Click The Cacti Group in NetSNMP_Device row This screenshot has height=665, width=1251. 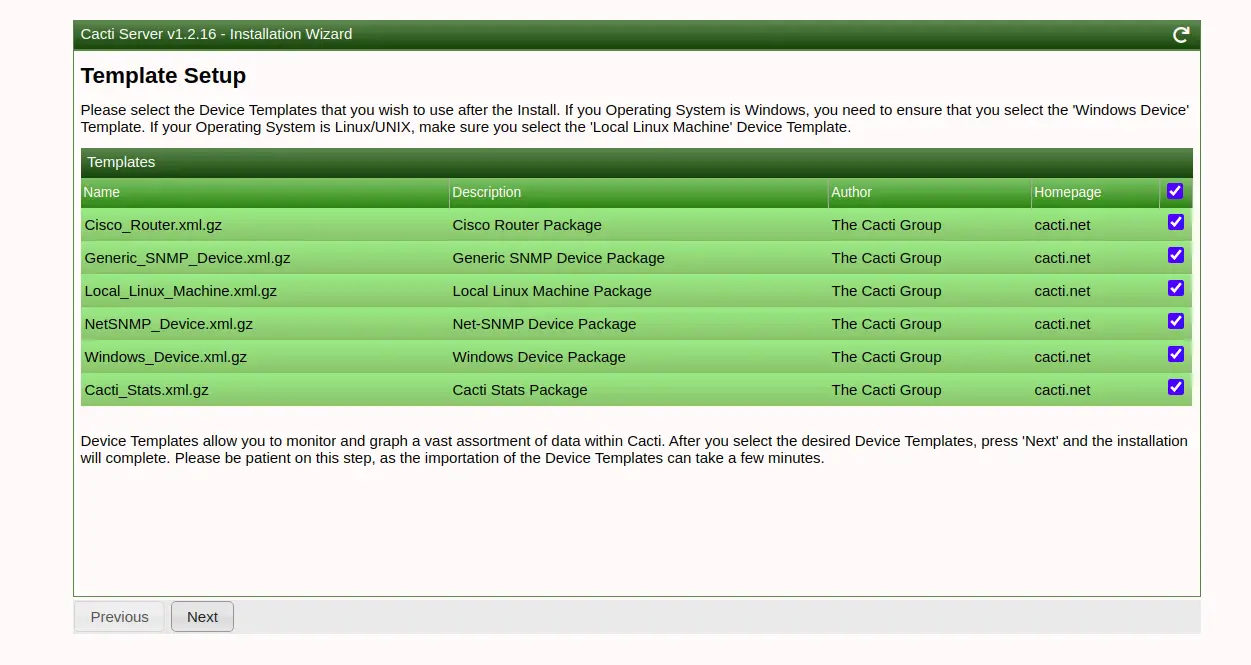[x=886, y=324]
